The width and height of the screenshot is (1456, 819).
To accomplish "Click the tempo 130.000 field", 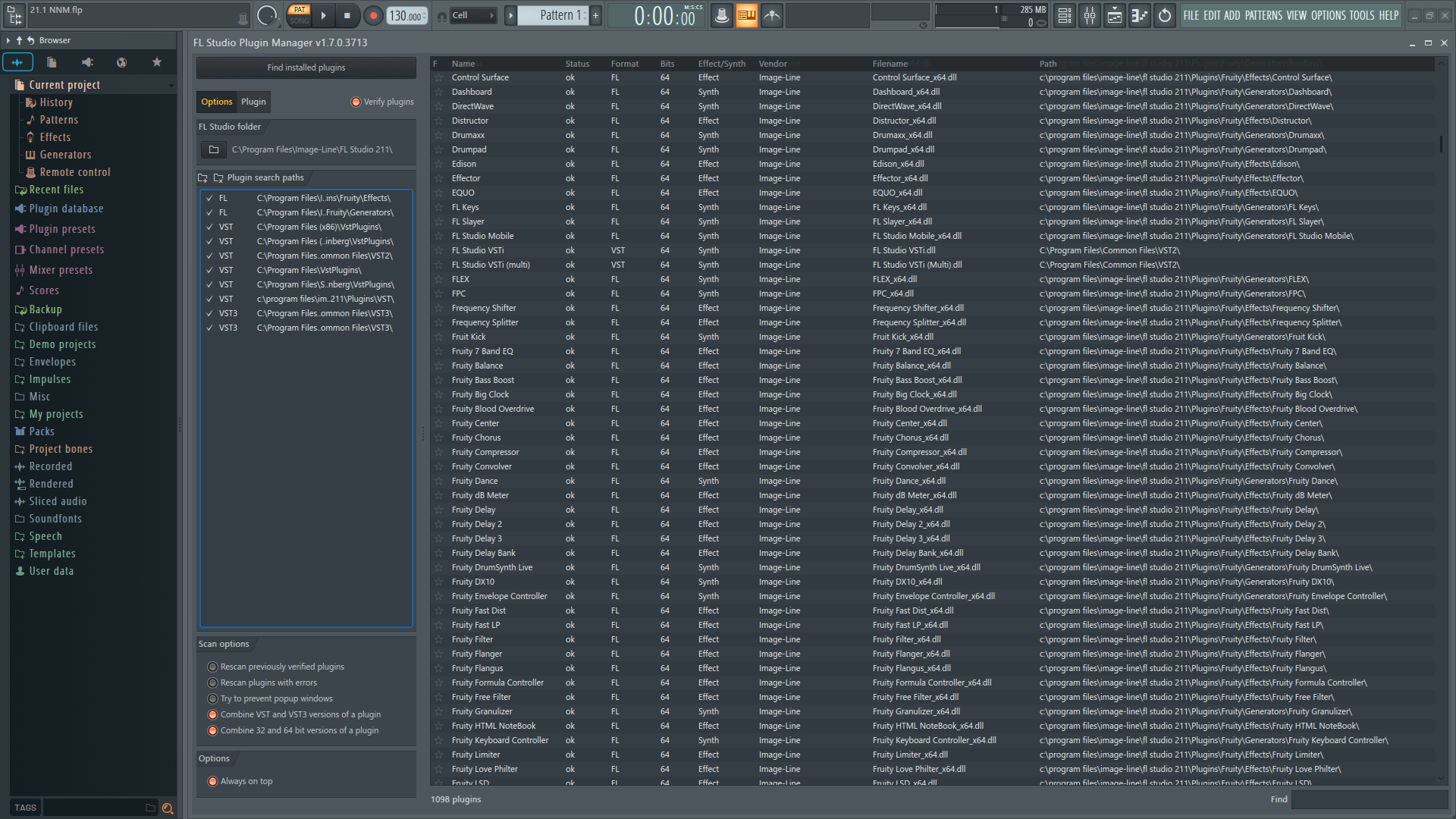I will click(x=408, y=15).
